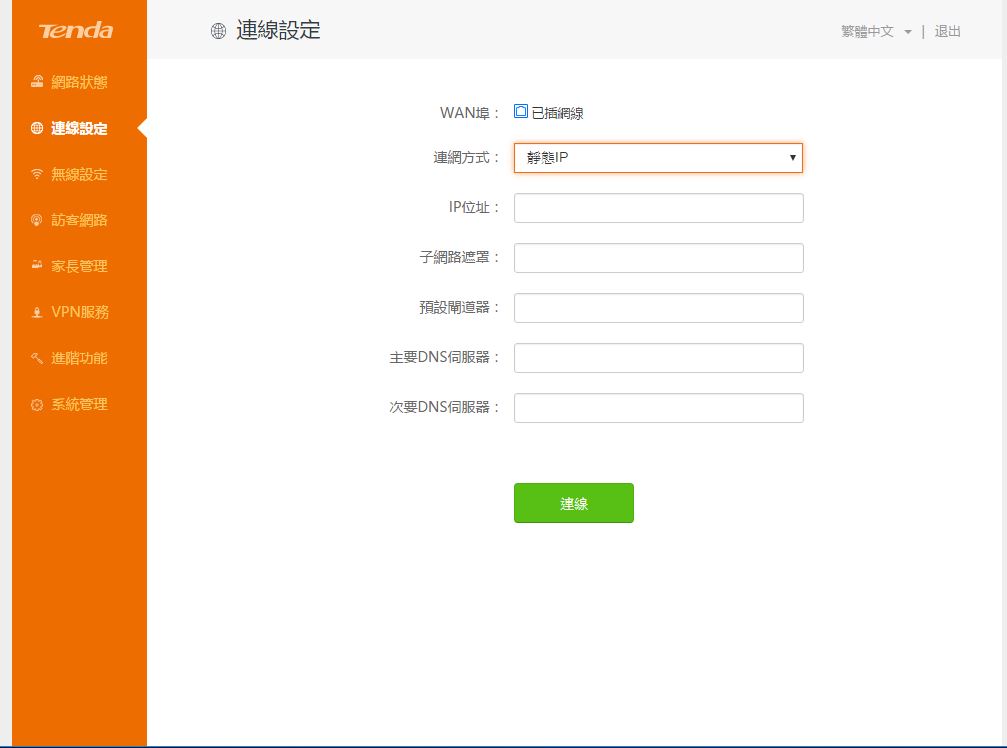Go to 無線設定 section
The image size is (1007, 748).
(x=79, y=174)
